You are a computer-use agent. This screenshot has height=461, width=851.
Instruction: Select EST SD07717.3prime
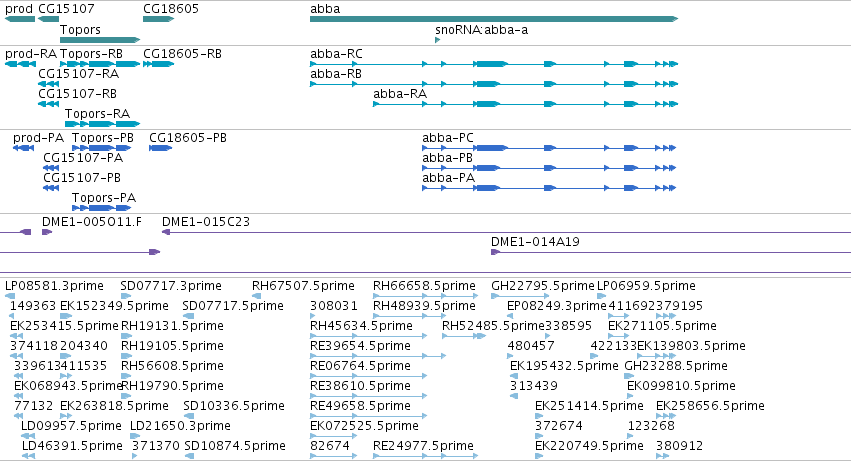coord(171,286)
